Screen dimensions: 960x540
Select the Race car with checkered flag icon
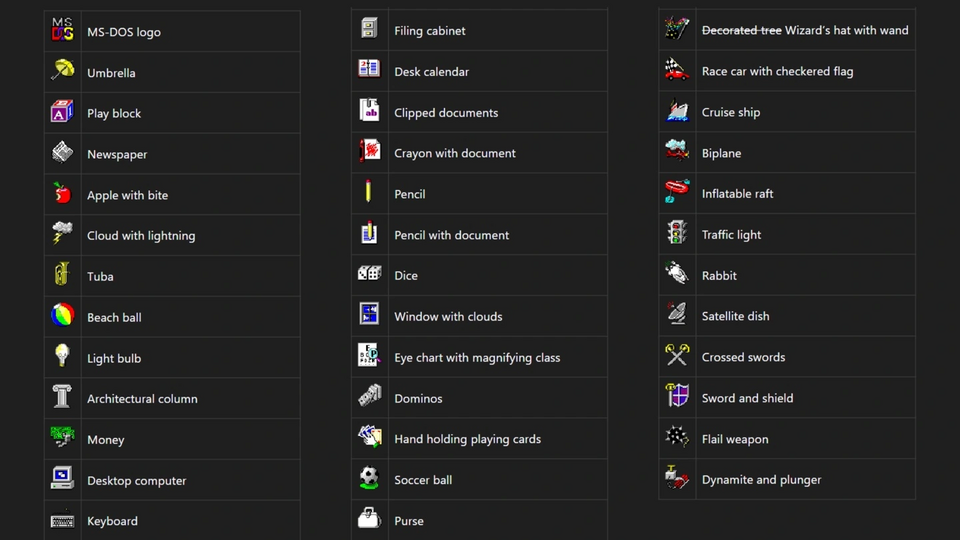point(677,69)
